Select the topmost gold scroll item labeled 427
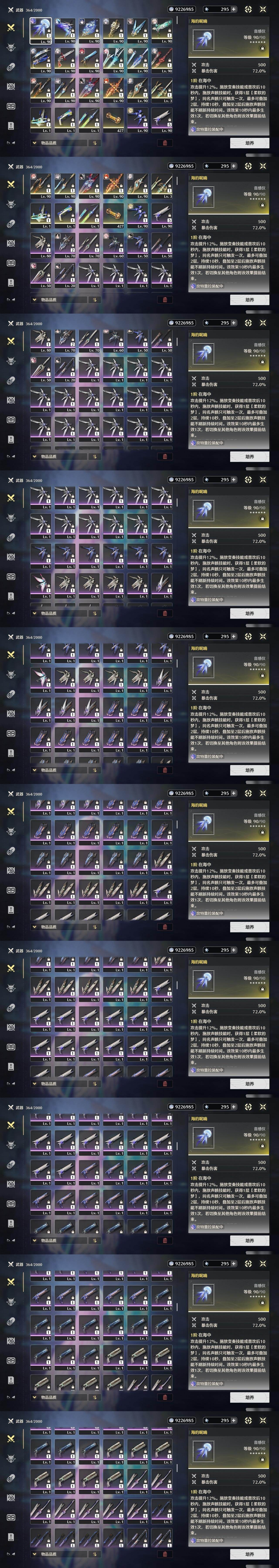Image resolution: width=279 pixels, height=1568 pixels. click(114, 120)
